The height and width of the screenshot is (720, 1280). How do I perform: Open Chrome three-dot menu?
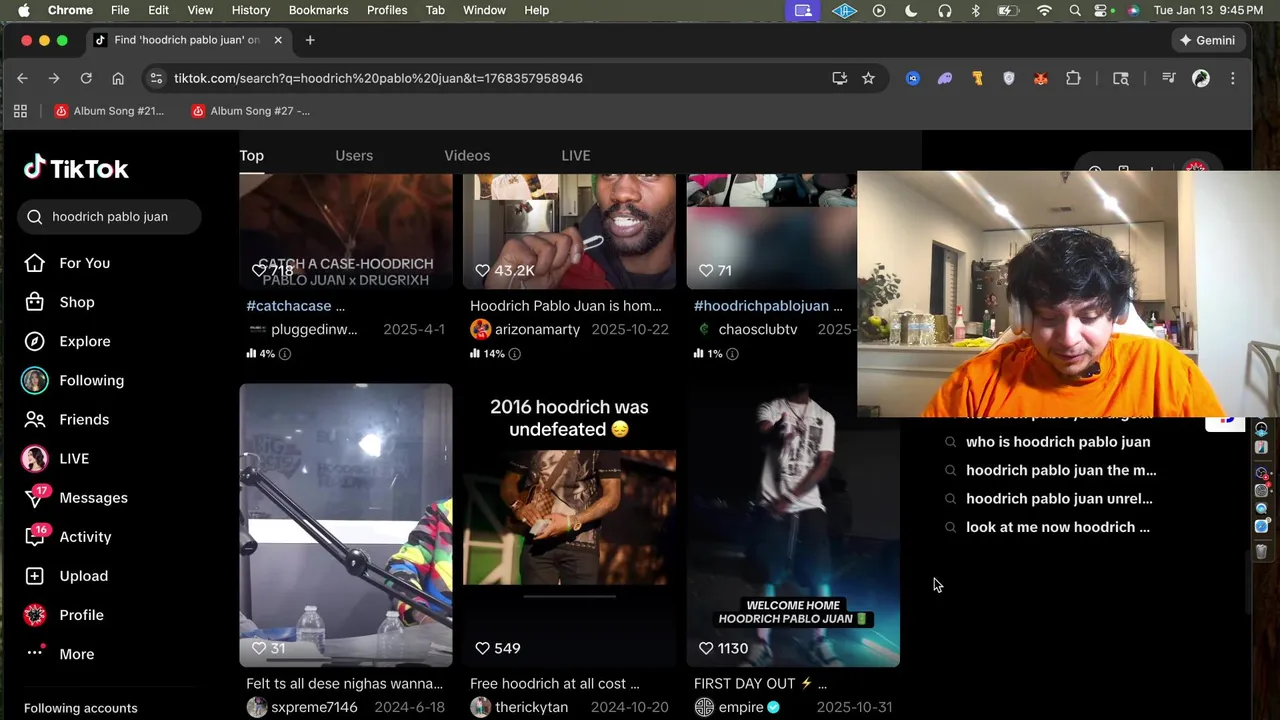[1233, 78]
